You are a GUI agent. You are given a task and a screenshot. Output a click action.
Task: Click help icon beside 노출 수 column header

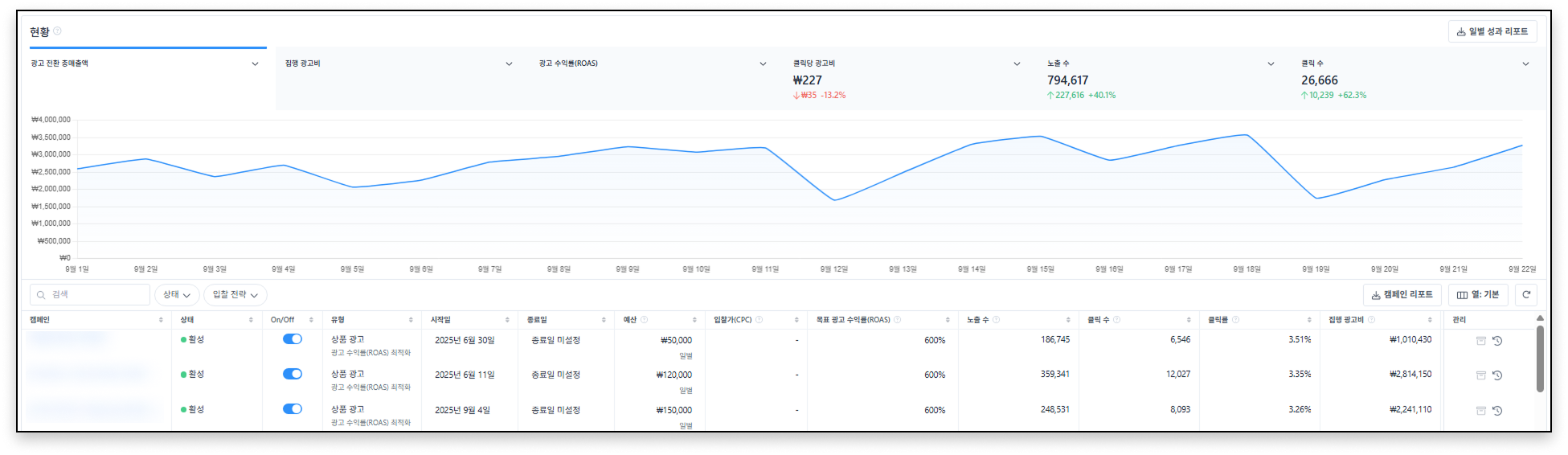tap(997, 320)
